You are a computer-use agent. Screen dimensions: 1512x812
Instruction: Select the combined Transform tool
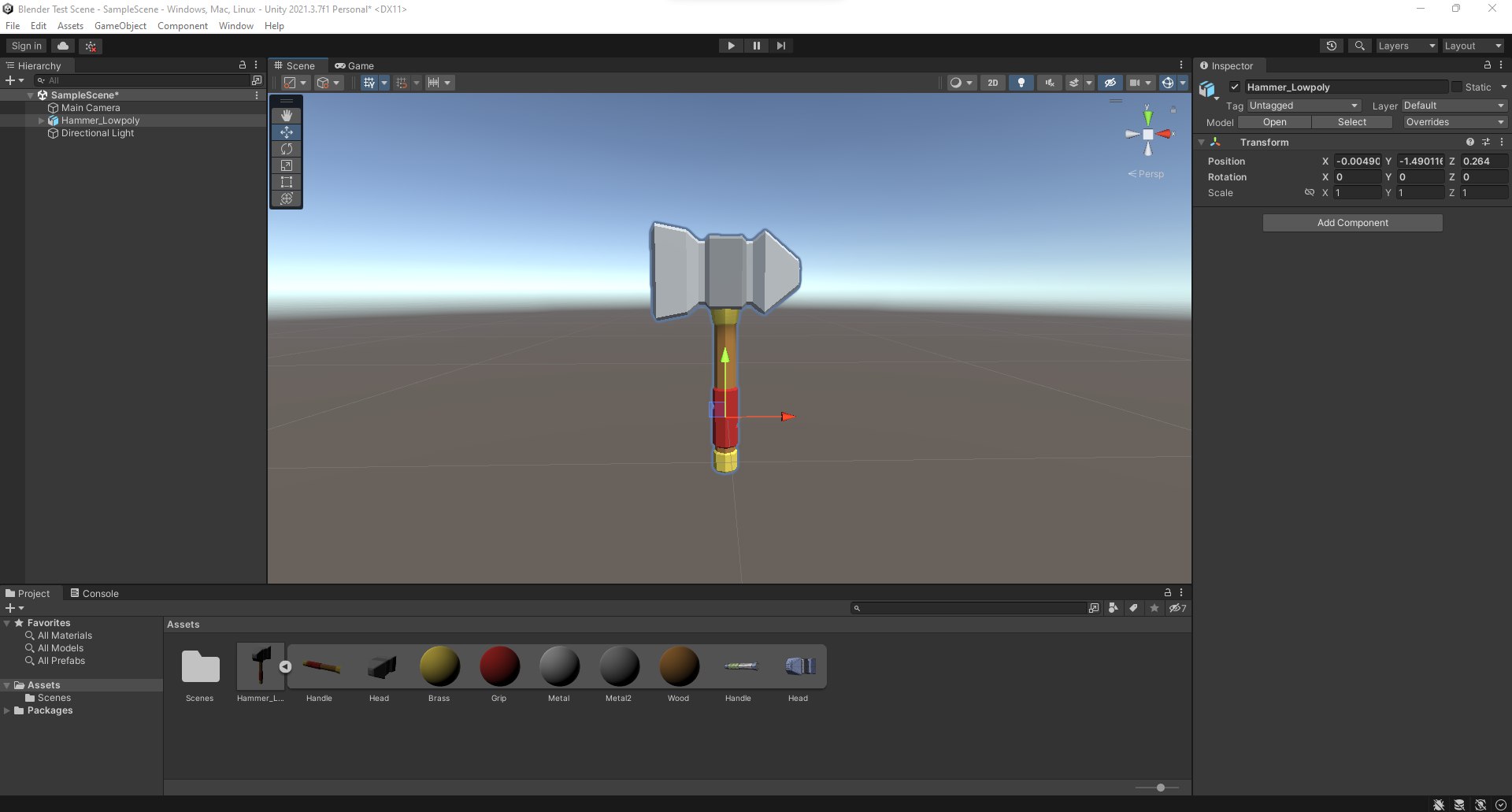click(287, 198)
